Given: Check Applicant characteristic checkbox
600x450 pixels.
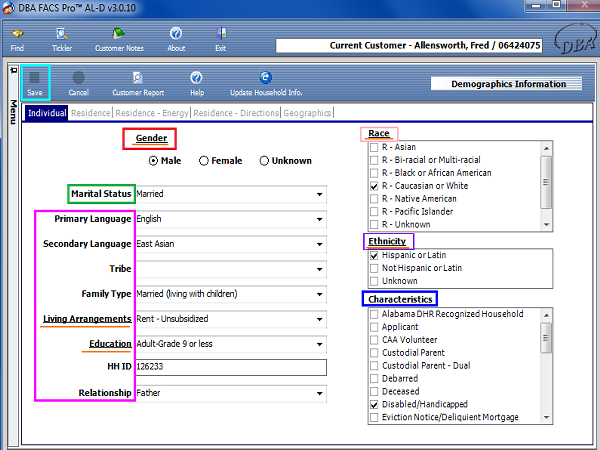Looking at the screenshot, I should 374,327.
